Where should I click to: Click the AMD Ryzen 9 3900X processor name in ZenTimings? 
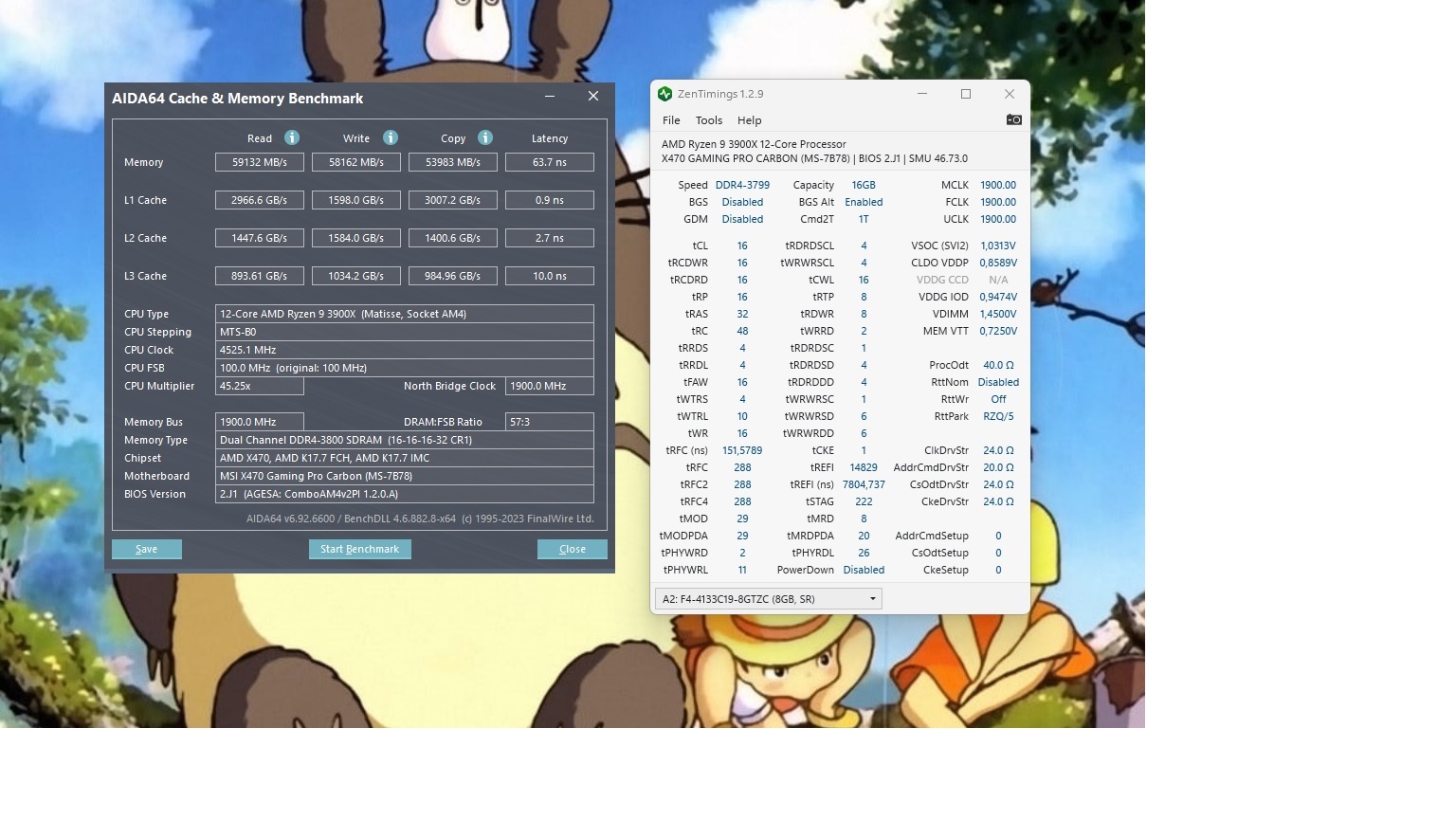[x=754, y=144]
